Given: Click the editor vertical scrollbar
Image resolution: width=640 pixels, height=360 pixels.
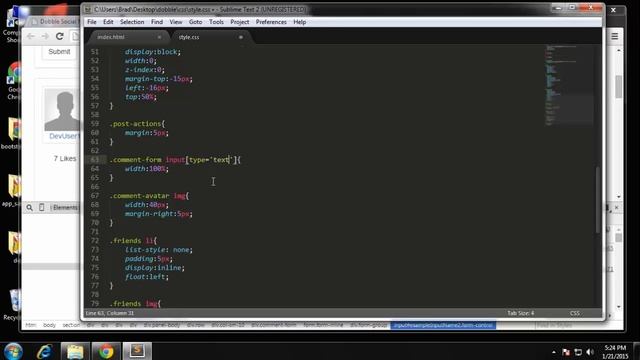Looking at the screenshot, I should pyautogui.click(x=598, y=200).
